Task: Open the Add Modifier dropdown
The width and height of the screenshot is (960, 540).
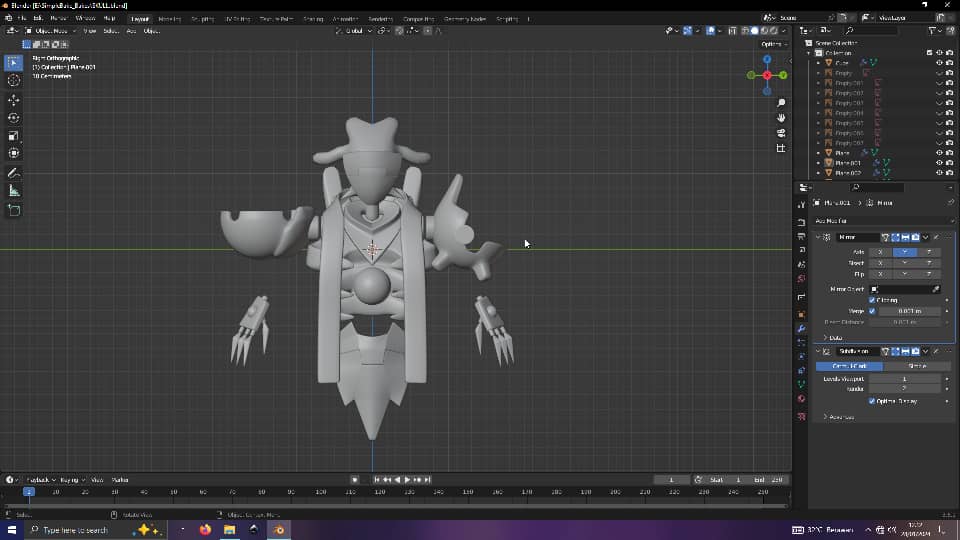Action: tap(883, 220)
